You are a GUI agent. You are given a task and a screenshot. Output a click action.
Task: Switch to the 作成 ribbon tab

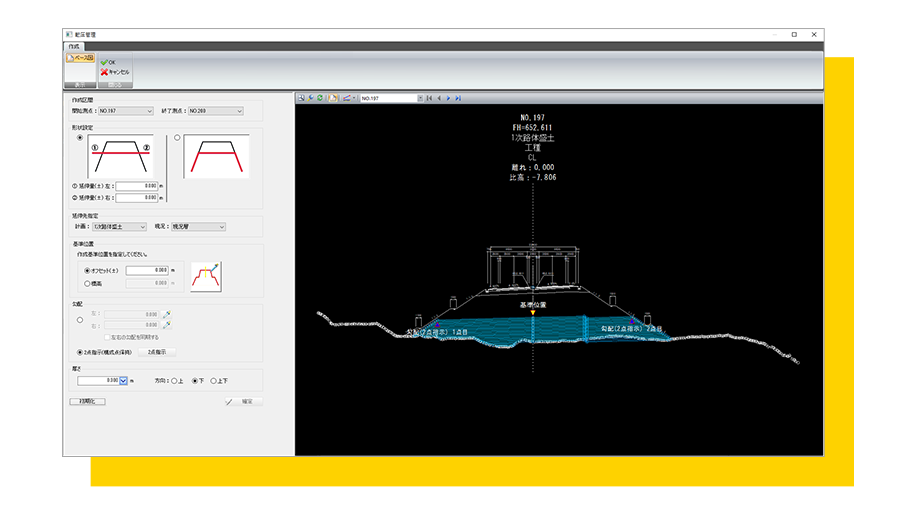pyautogui.click(x=74, y=46)
